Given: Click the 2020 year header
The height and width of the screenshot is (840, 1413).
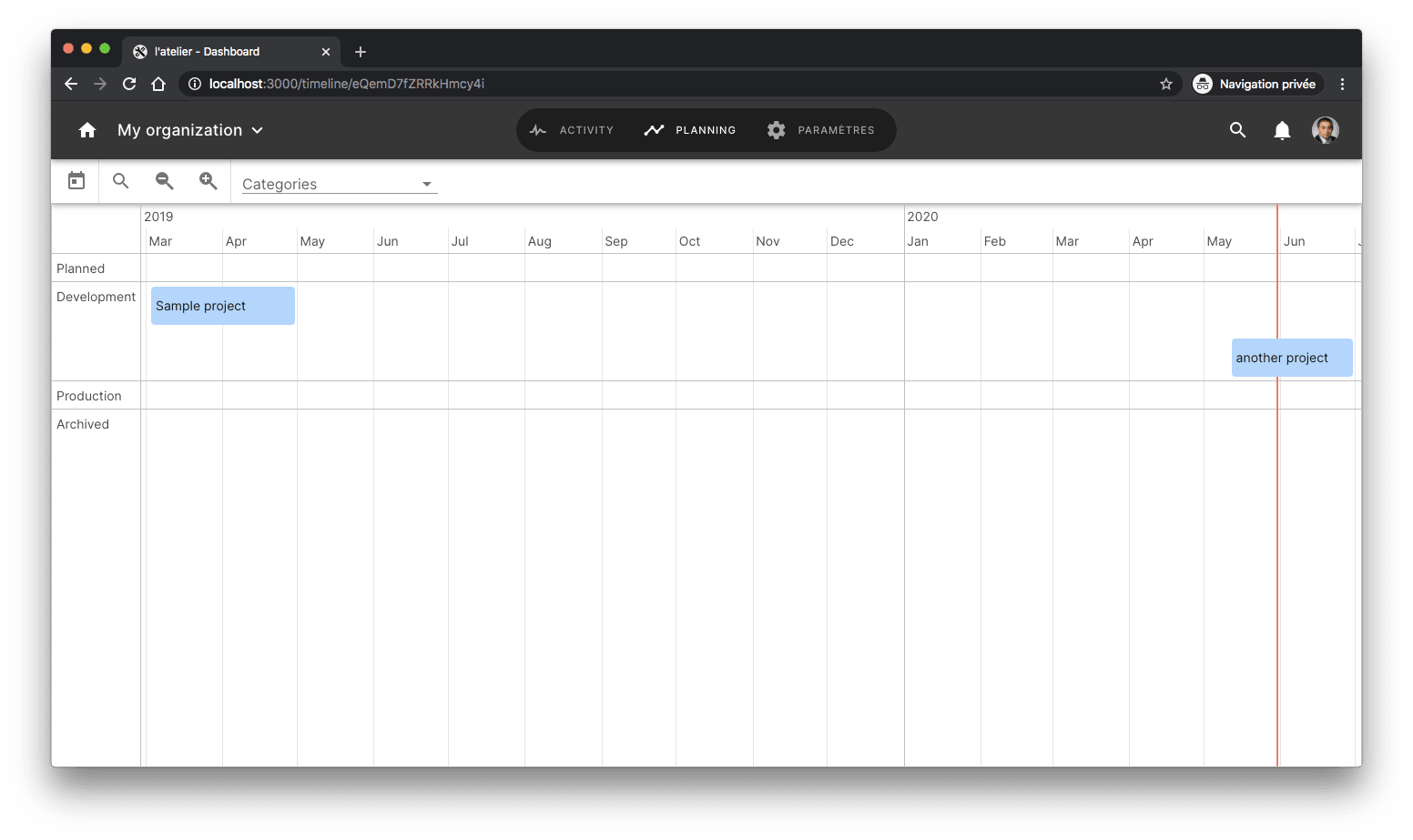Looking at the screenshot, I should point(922,217).
